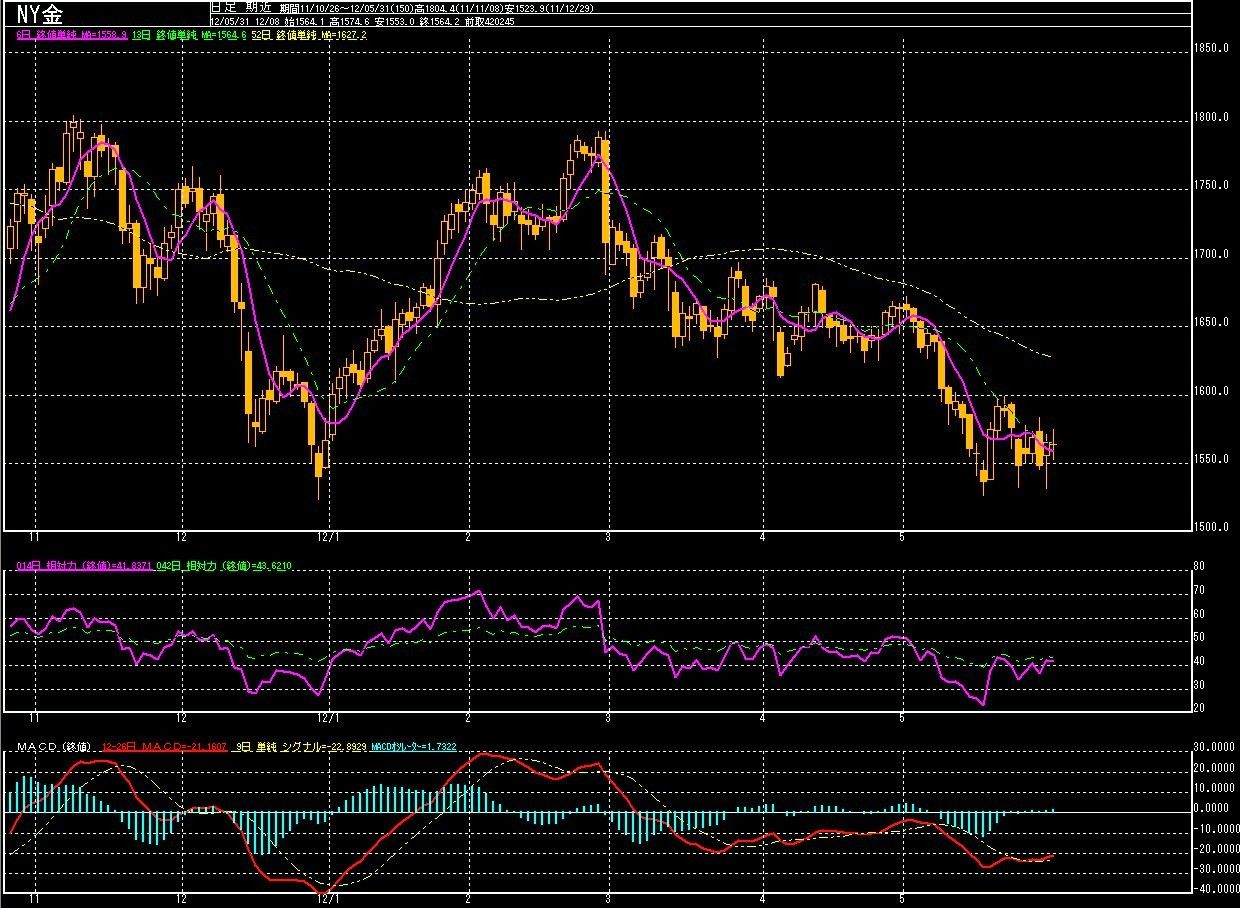Click the 1550.0 price axis label

pyautogui.click(x=1211, y=459)
